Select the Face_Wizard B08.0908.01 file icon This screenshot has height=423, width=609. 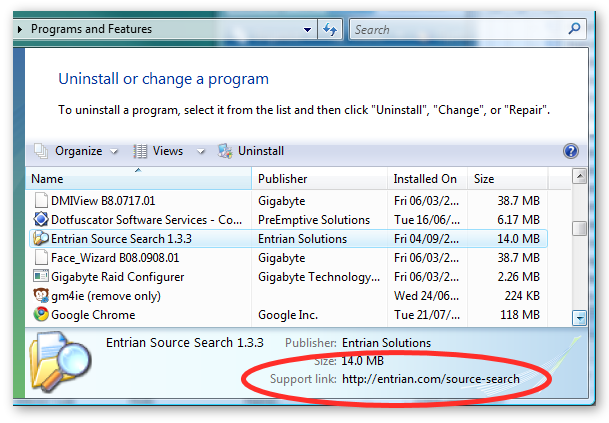pos(41,258)
